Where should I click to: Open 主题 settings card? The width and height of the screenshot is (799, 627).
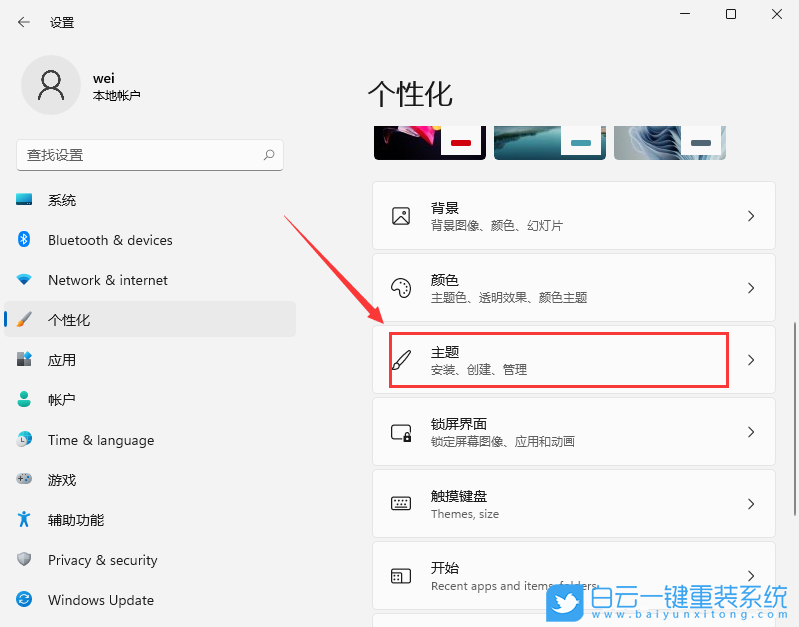[574, 359]
